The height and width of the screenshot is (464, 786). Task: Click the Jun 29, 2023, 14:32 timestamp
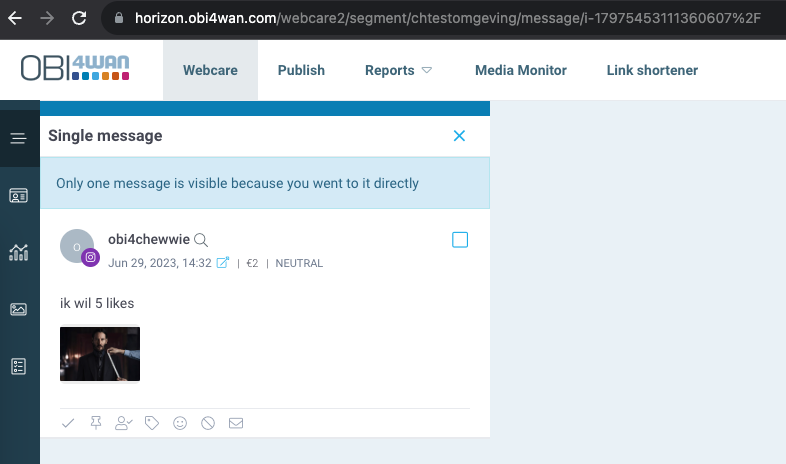(160, 263)
